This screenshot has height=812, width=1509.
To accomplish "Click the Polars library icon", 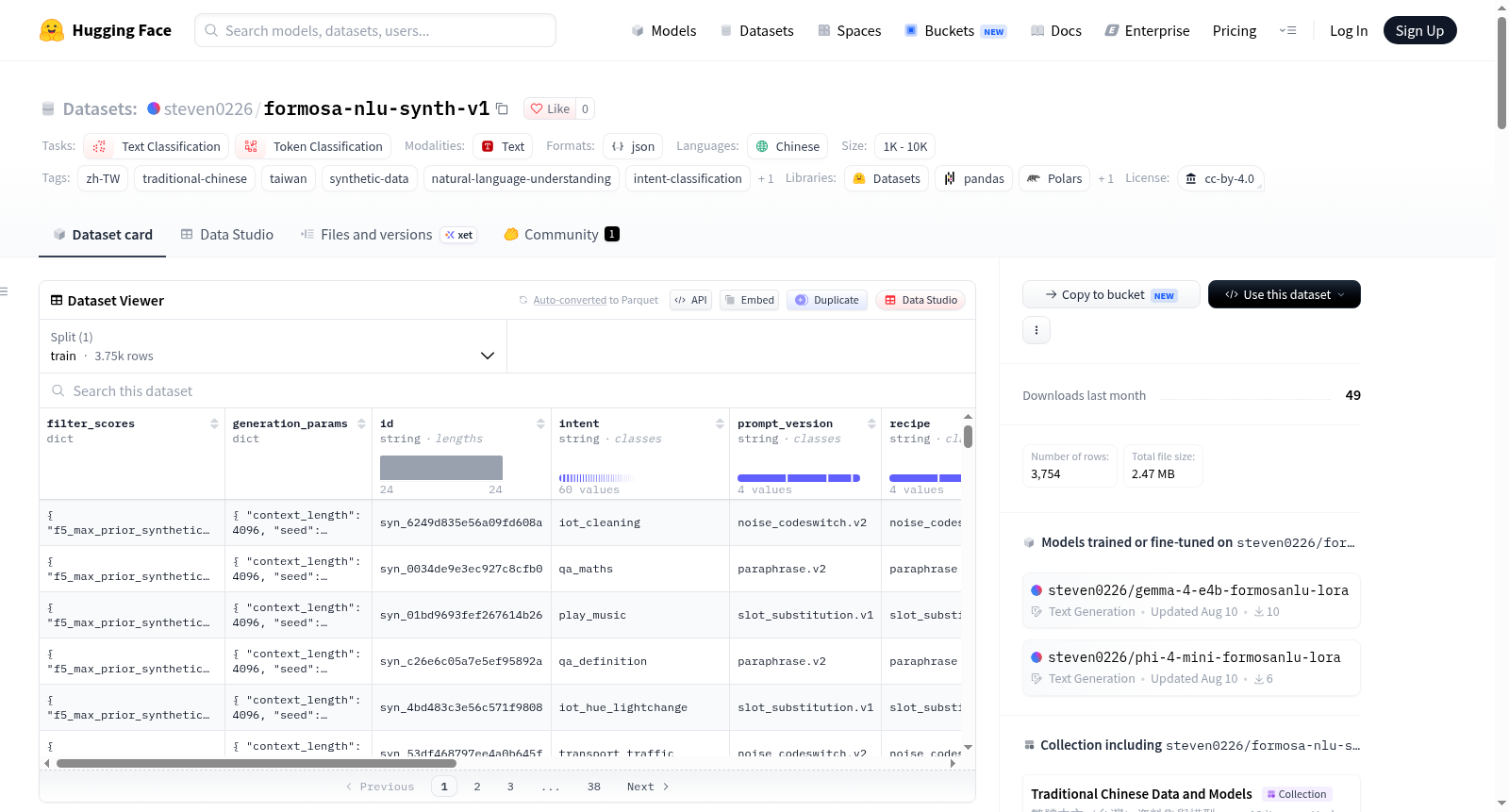I will tap(1034, 178).
